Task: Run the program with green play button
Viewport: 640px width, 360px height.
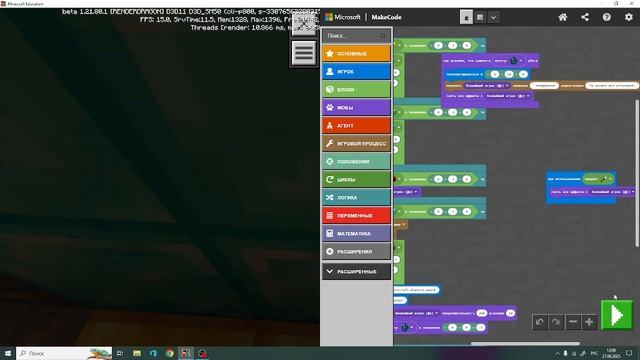Action: tap(617, 315)
